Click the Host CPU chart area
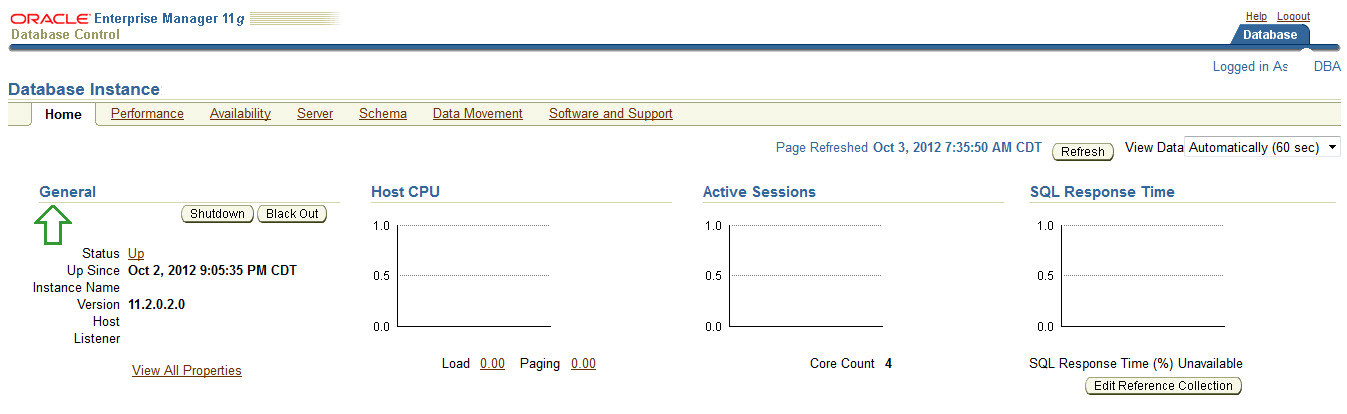The height and width of the screenshot is (414, 1347). 473,276
